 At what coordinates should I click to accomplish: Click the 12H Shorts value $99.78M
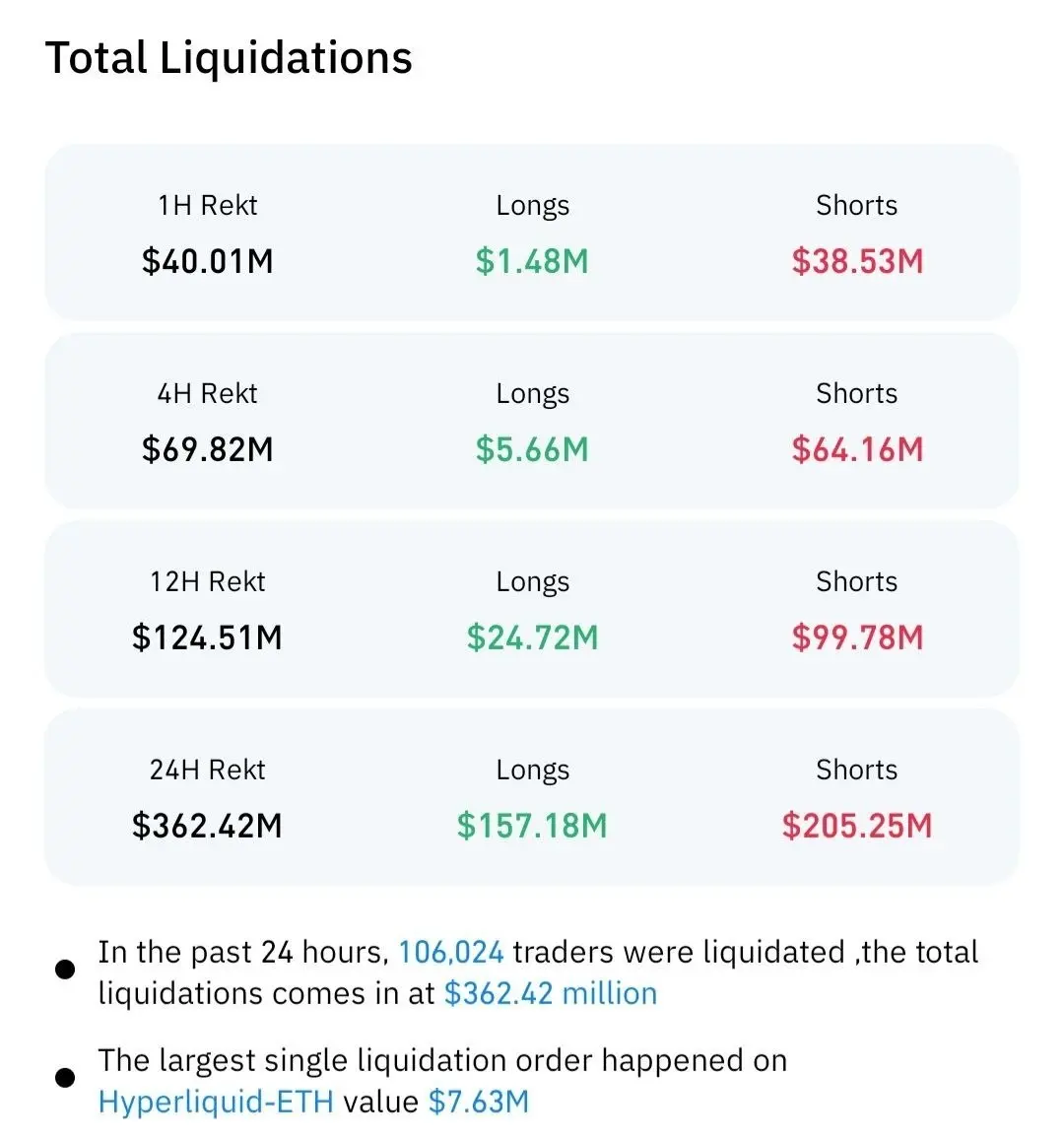(857, 637)
